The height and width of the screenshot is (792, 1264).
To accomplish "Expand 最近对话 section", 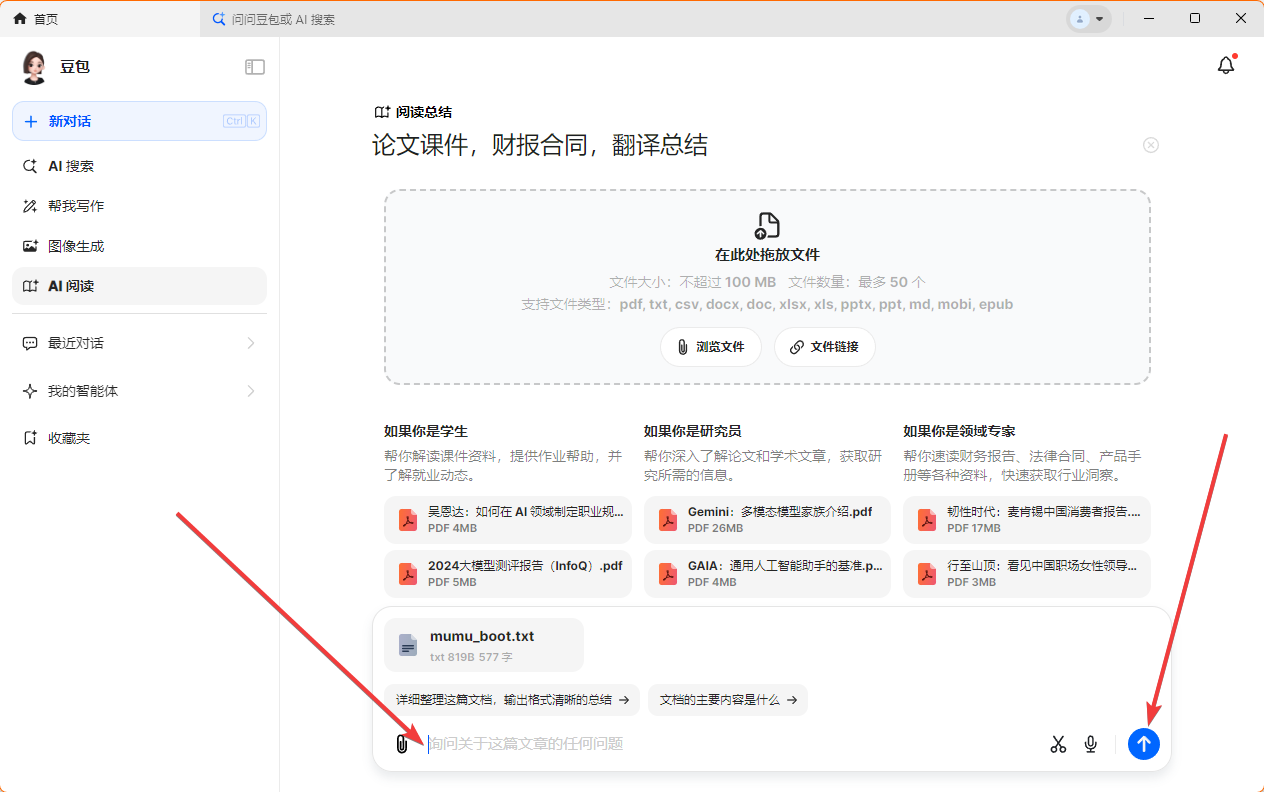I will tap(139, 343).
